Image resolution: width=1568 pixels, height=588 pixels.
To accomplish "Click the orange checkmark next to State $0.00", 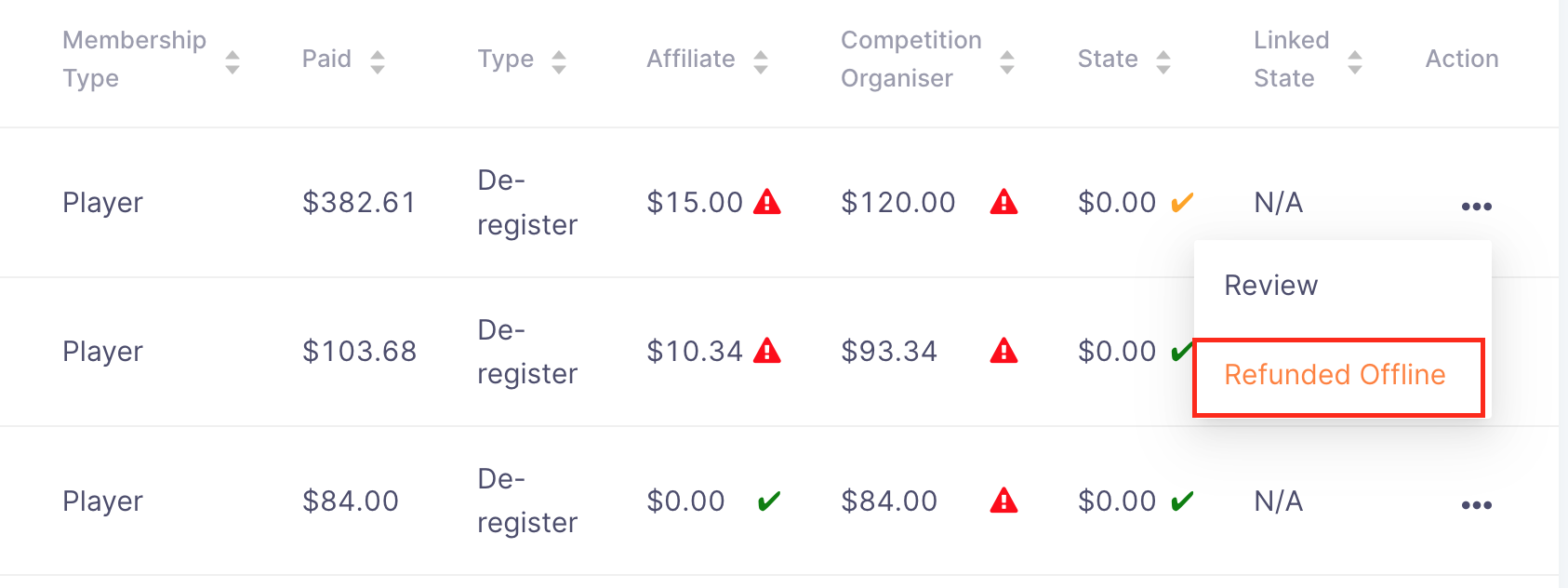I will (1182, 202).
